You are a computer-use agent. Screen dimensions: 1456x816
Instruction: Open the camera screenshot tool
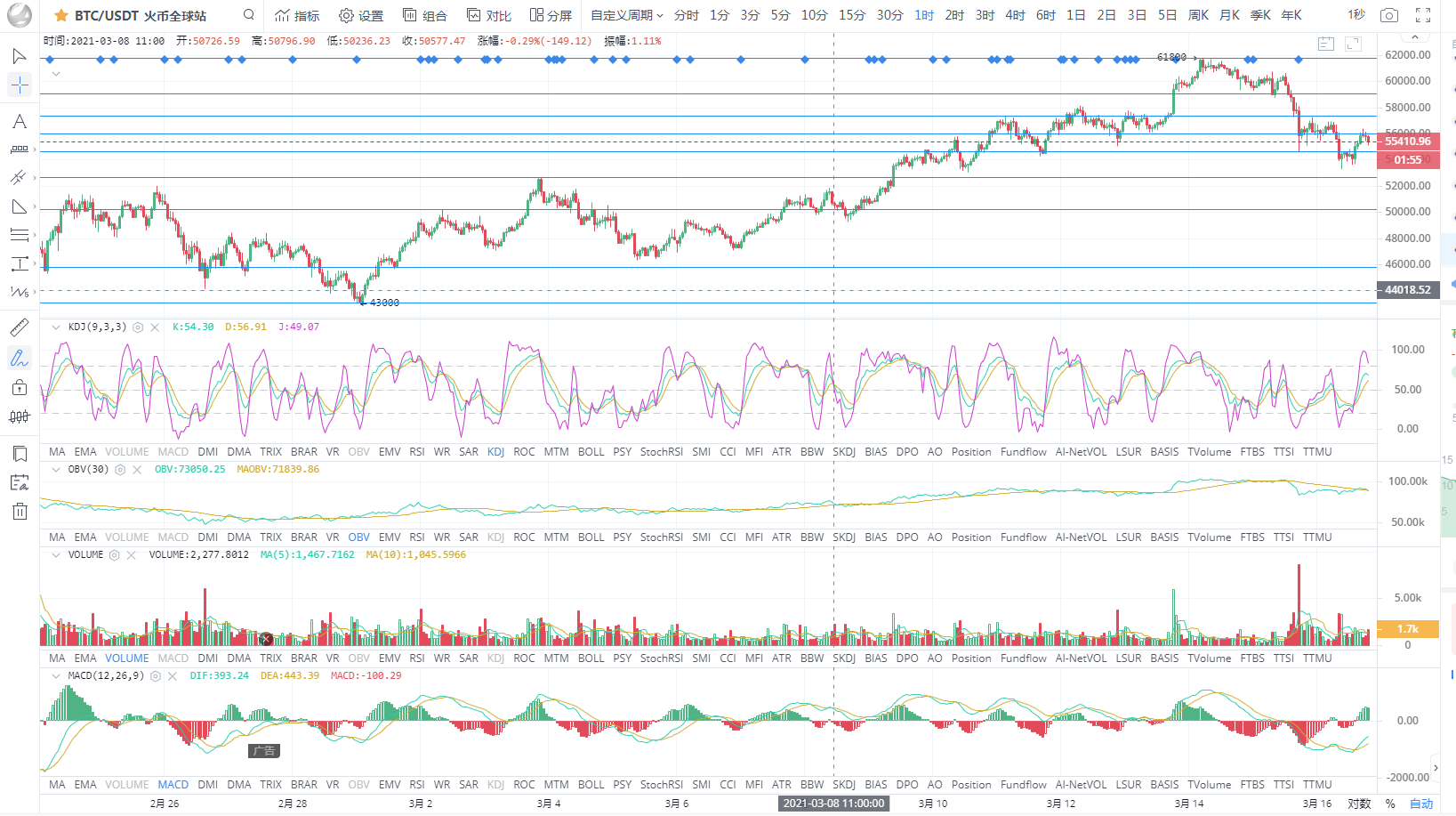[1388, 14]
